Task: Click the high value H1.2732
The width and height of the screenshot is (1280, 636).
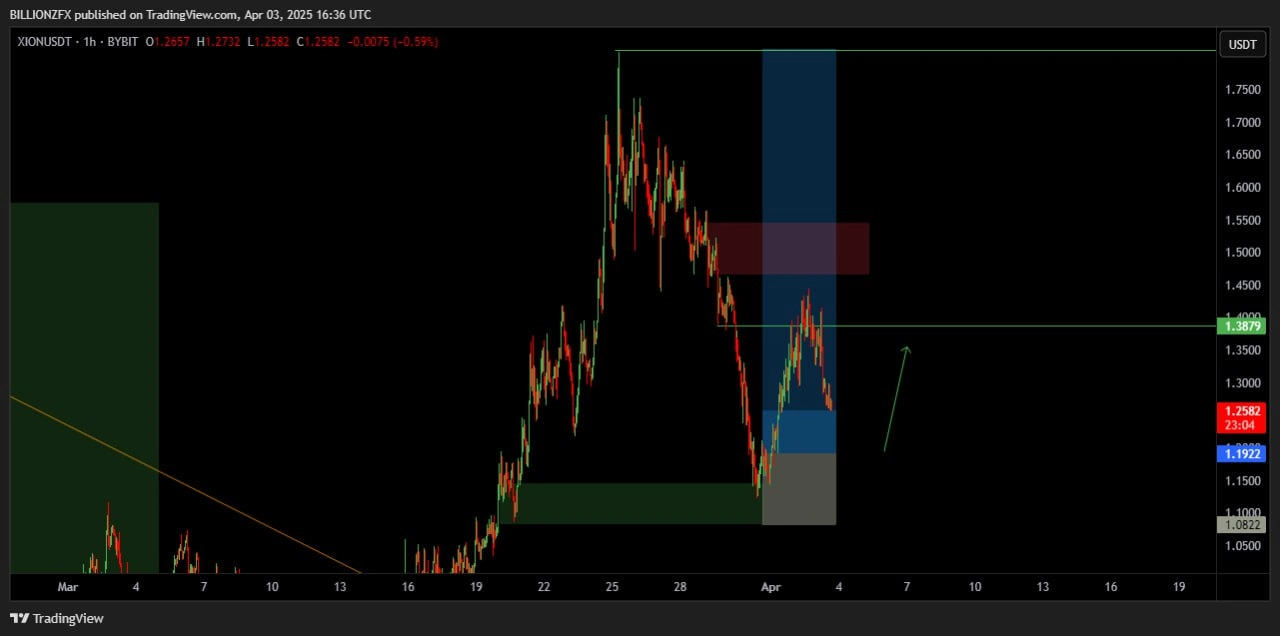Action: pyautogui.click(x=219, y=42)
